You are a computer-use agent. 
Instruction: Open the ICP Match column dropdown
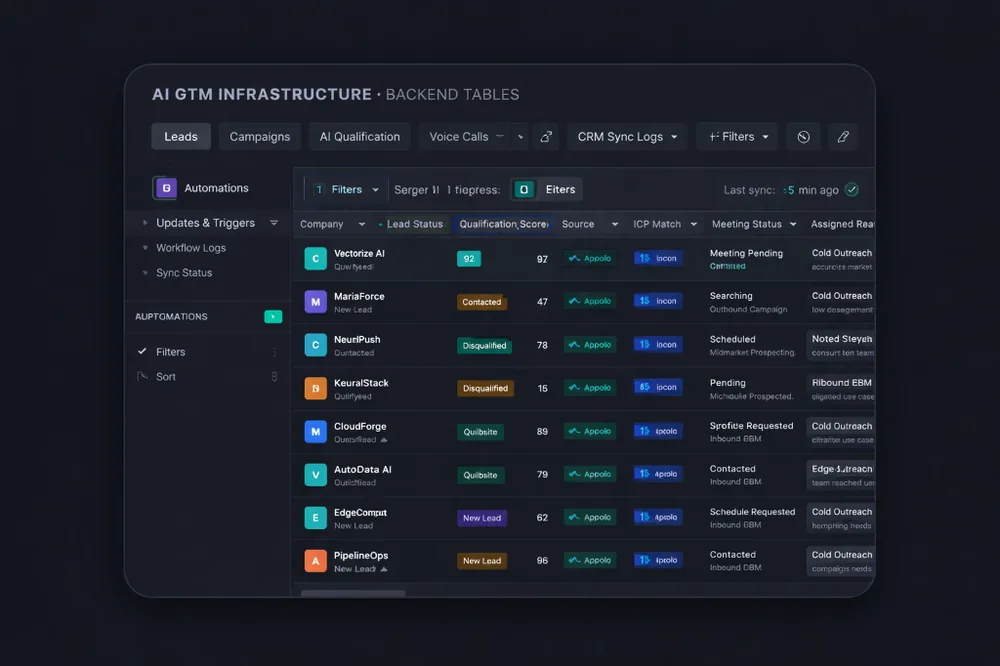694,224
